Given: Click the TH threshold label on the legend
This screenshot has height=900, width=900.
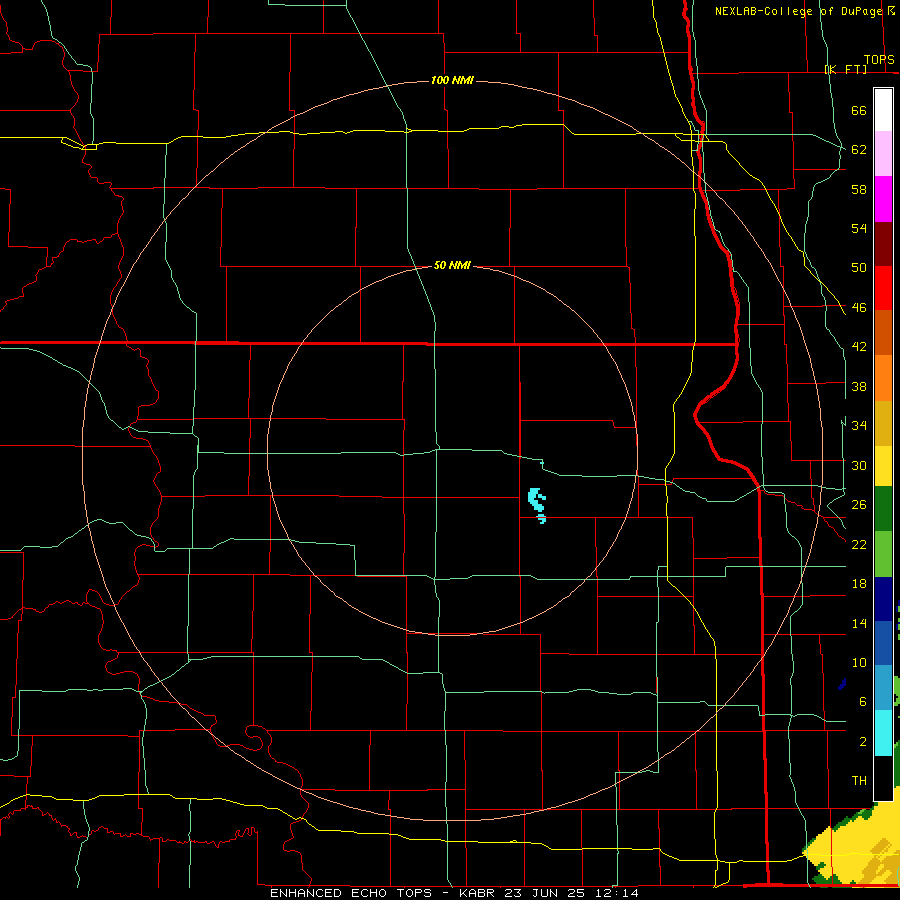Looking at the screenshot, I should pos(859,780).
